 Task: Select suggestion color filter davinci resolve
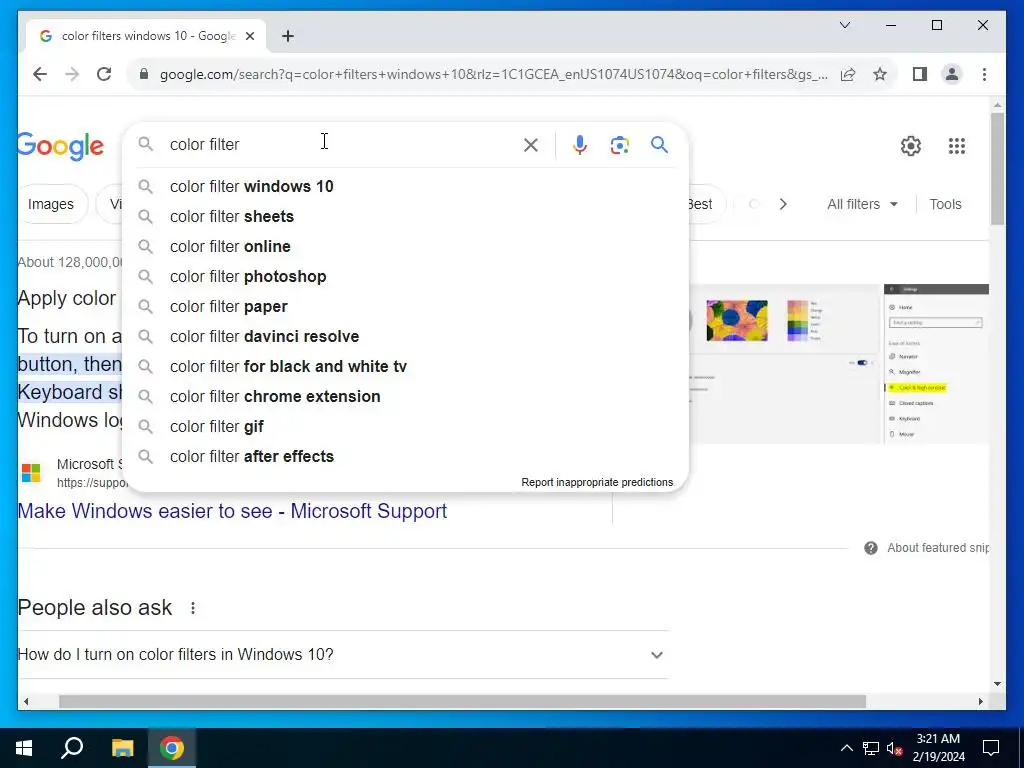coord(405,337)
